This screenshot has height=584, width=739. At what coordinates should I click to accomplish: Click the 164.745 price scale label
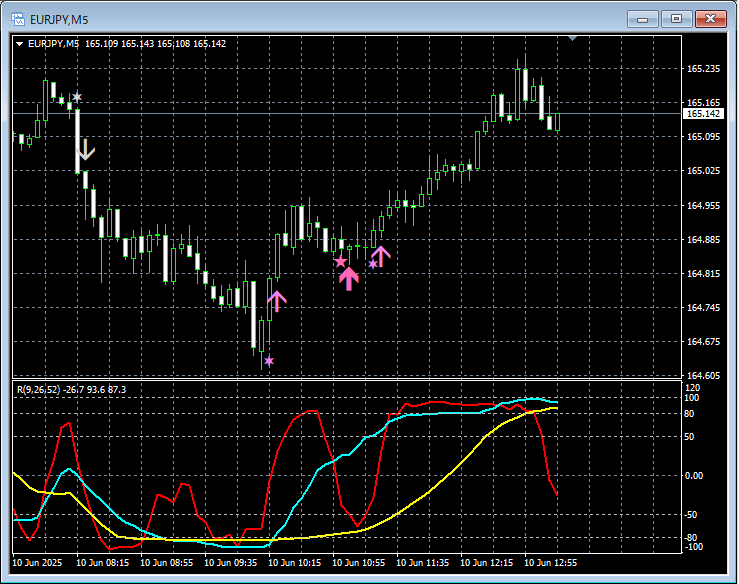click(703, 308)
